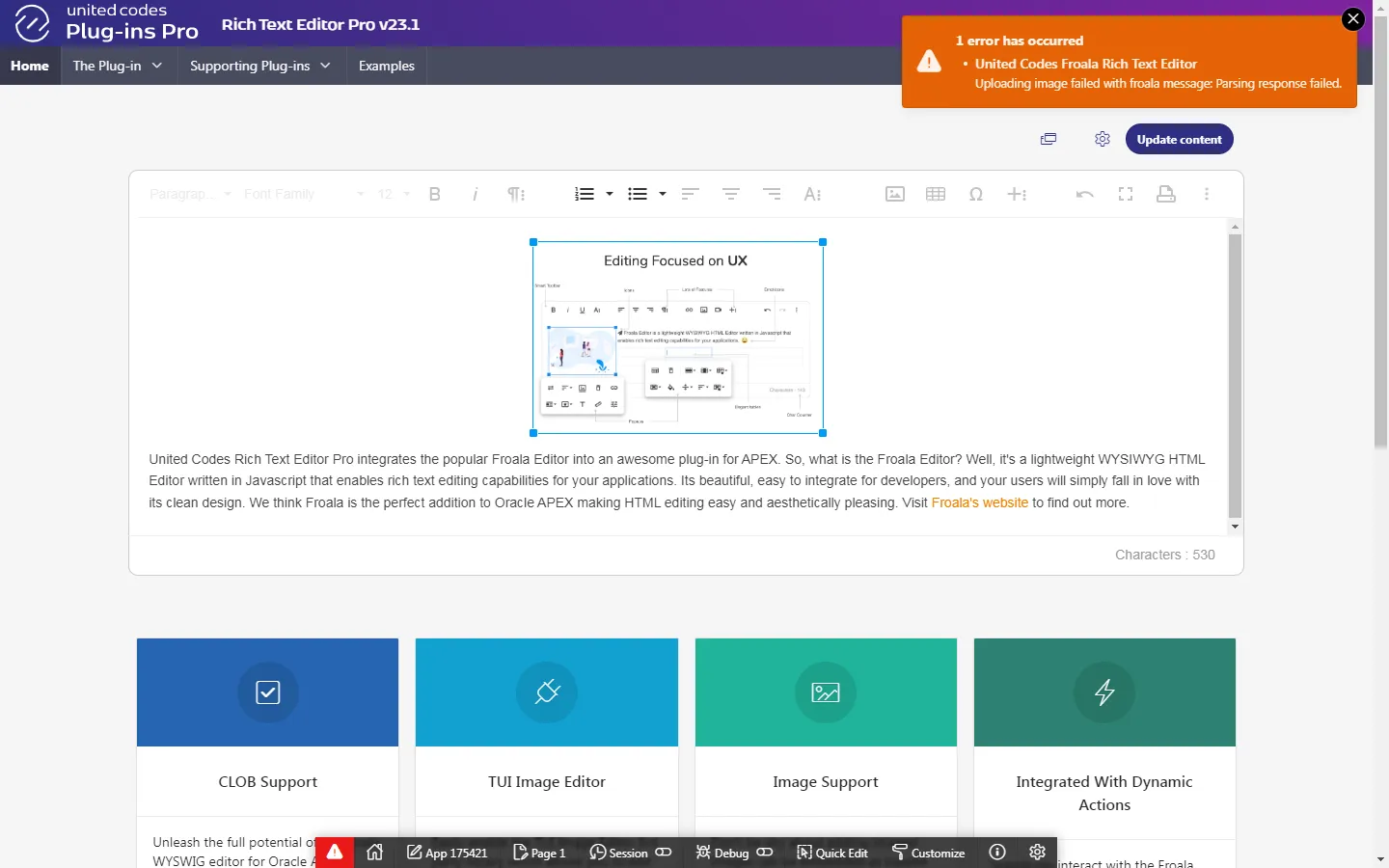The image size is (1389, 868).
Task: Insert an image using the toolbar icon
Action: click(x=894, y=194)
